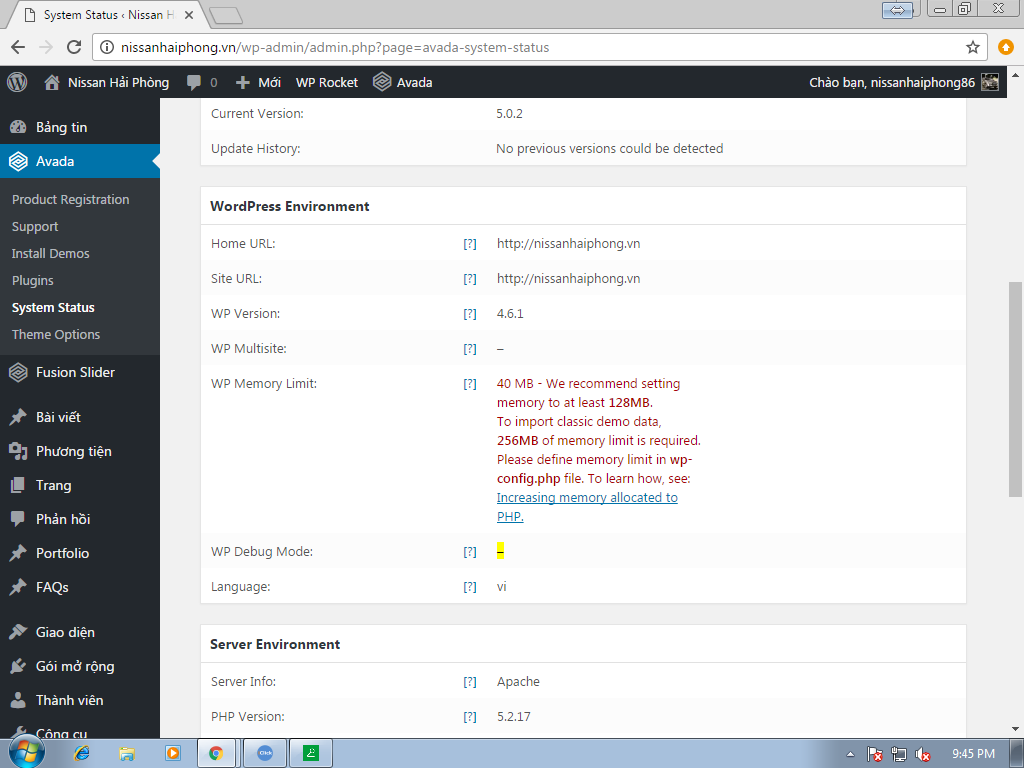Click Action Center flag tray icon
Viewport: 1024px width, 768px height.
(874, 754)
